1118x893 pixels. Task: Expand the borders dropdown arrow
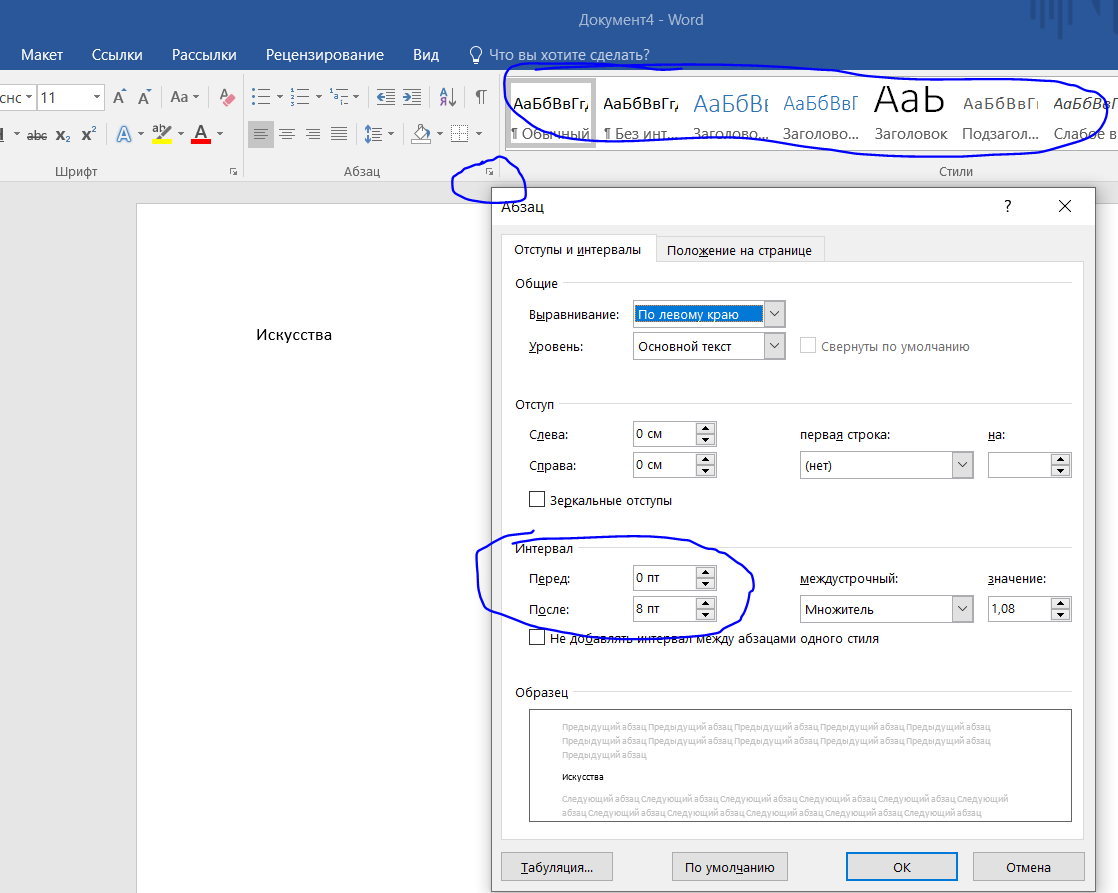click(479, 134)
